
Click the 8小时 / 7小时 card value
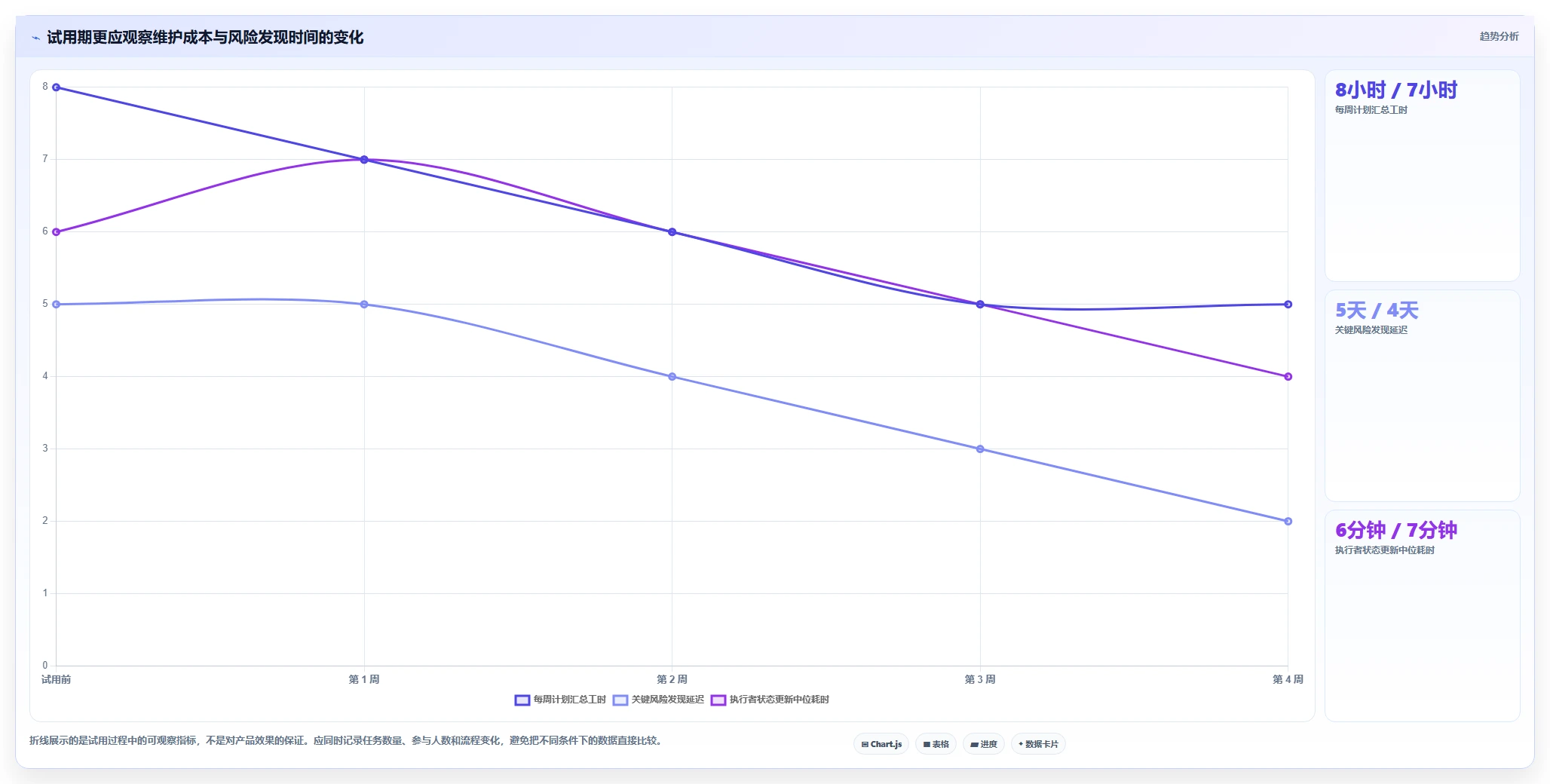coord(1395,90)
